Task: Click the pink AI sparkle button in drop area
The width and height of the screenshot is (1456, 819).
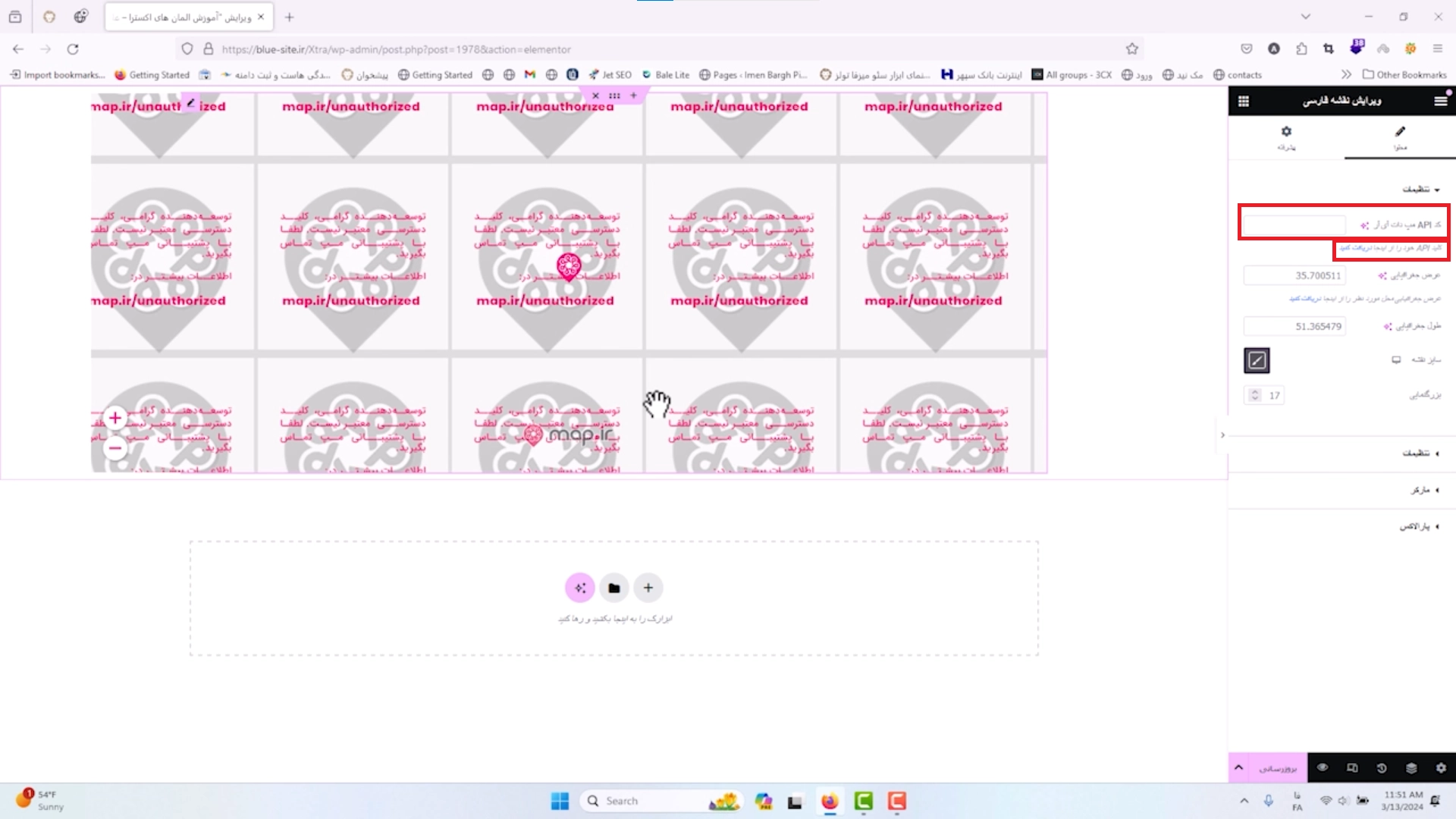Action: [580, 588]
